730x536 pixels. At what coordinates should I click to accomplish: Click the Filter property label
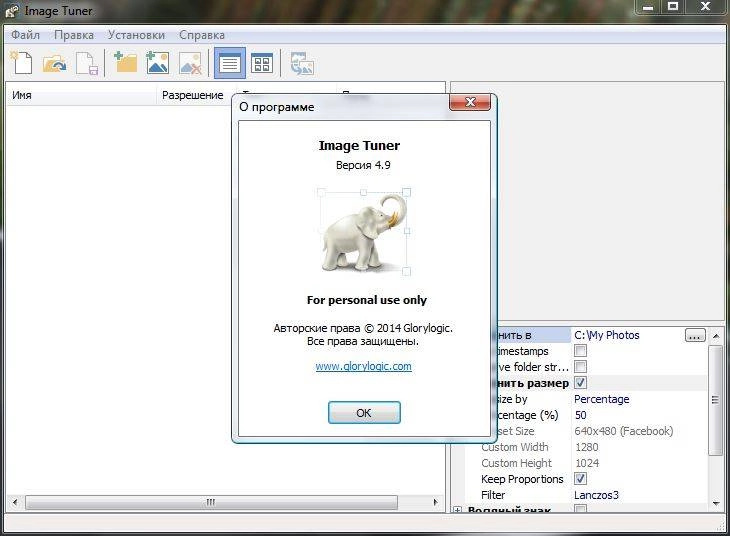point(493,495)
